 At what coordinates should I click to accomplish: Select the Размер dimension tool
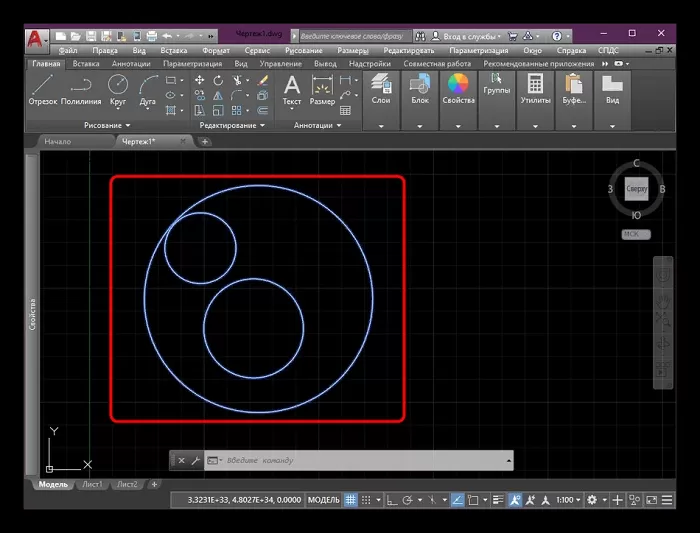click(322, 90)
